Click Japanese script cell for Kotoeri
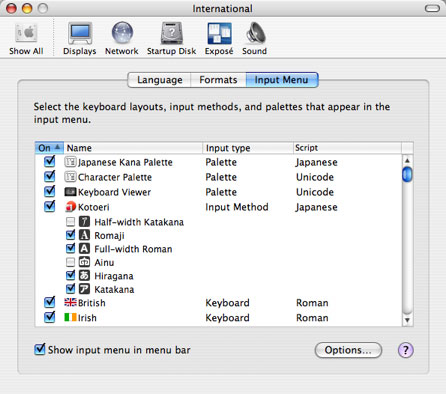 (x=316, y=207)
